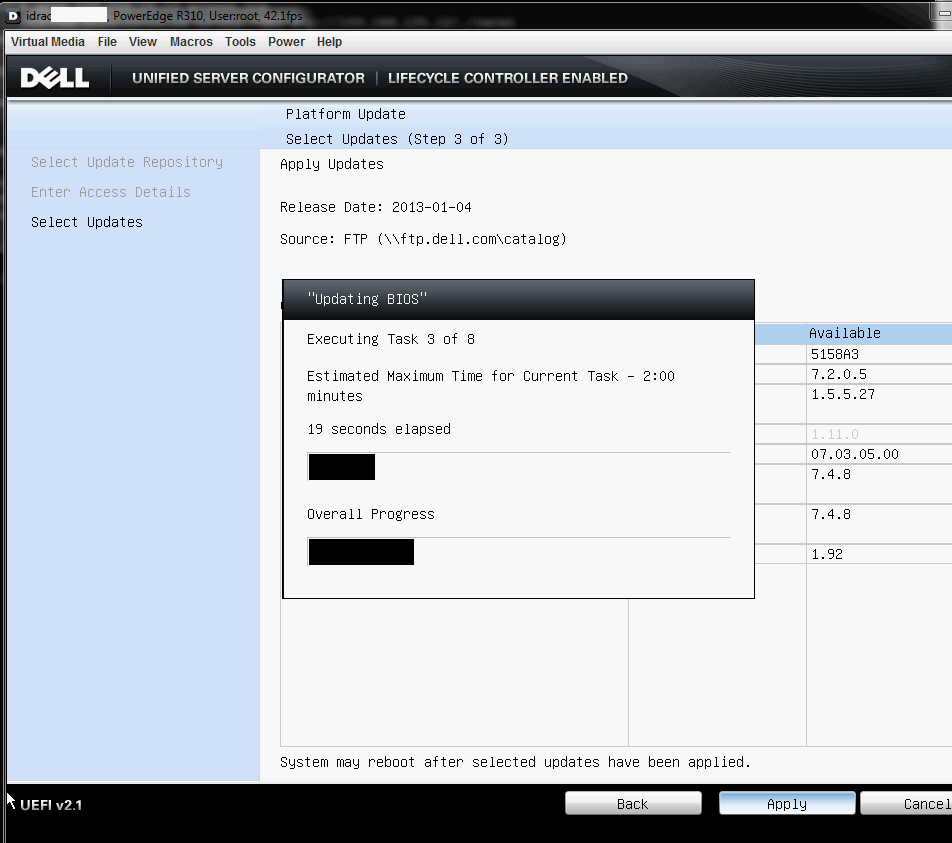Open the Power menu
Image resolution: width=952 pixels, height=843 pixels.
click(x=286, y=42)
